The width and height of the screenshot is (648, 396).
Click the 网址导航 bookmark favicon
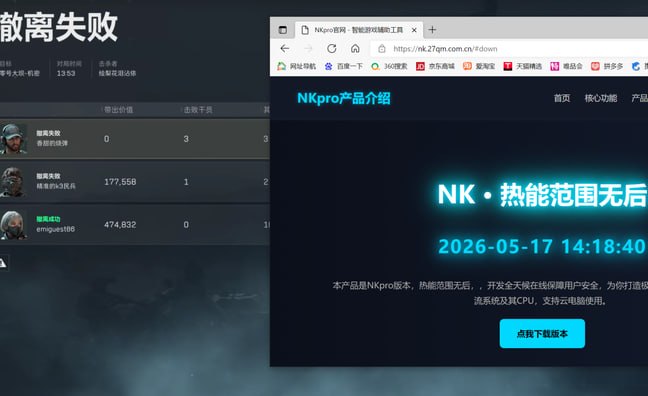point(281,66)
